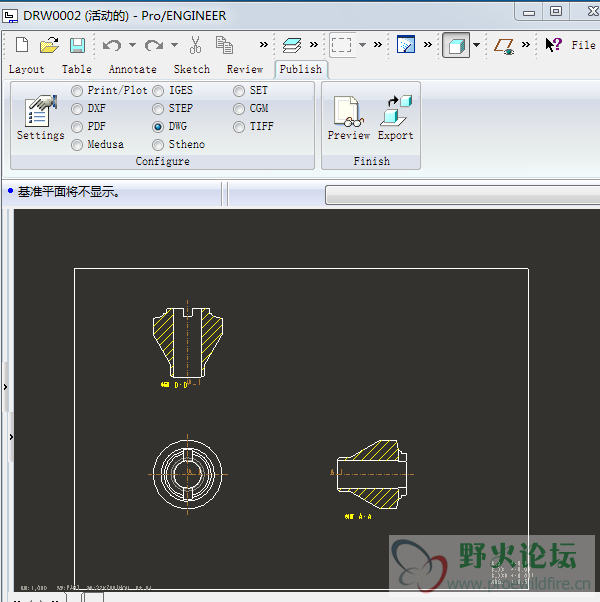Switch to the Table tab

click(77, 69)
